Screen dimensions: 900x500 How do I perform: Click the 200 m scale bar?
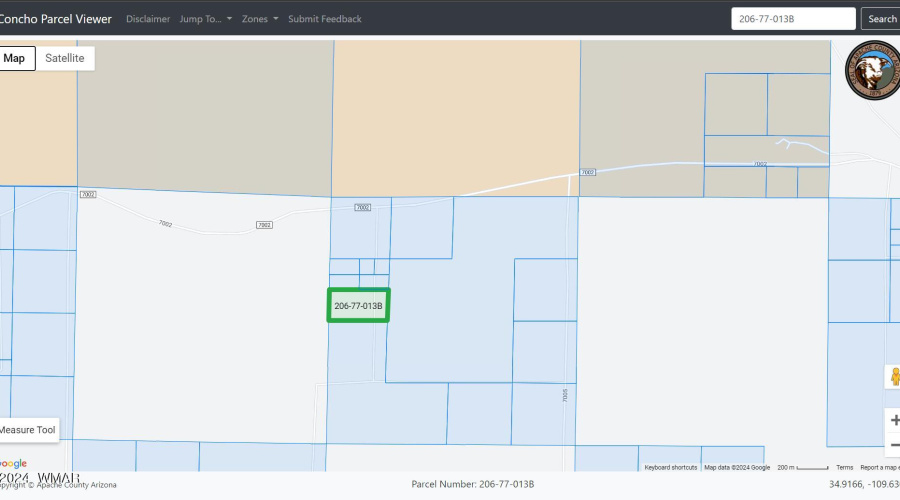802,467
